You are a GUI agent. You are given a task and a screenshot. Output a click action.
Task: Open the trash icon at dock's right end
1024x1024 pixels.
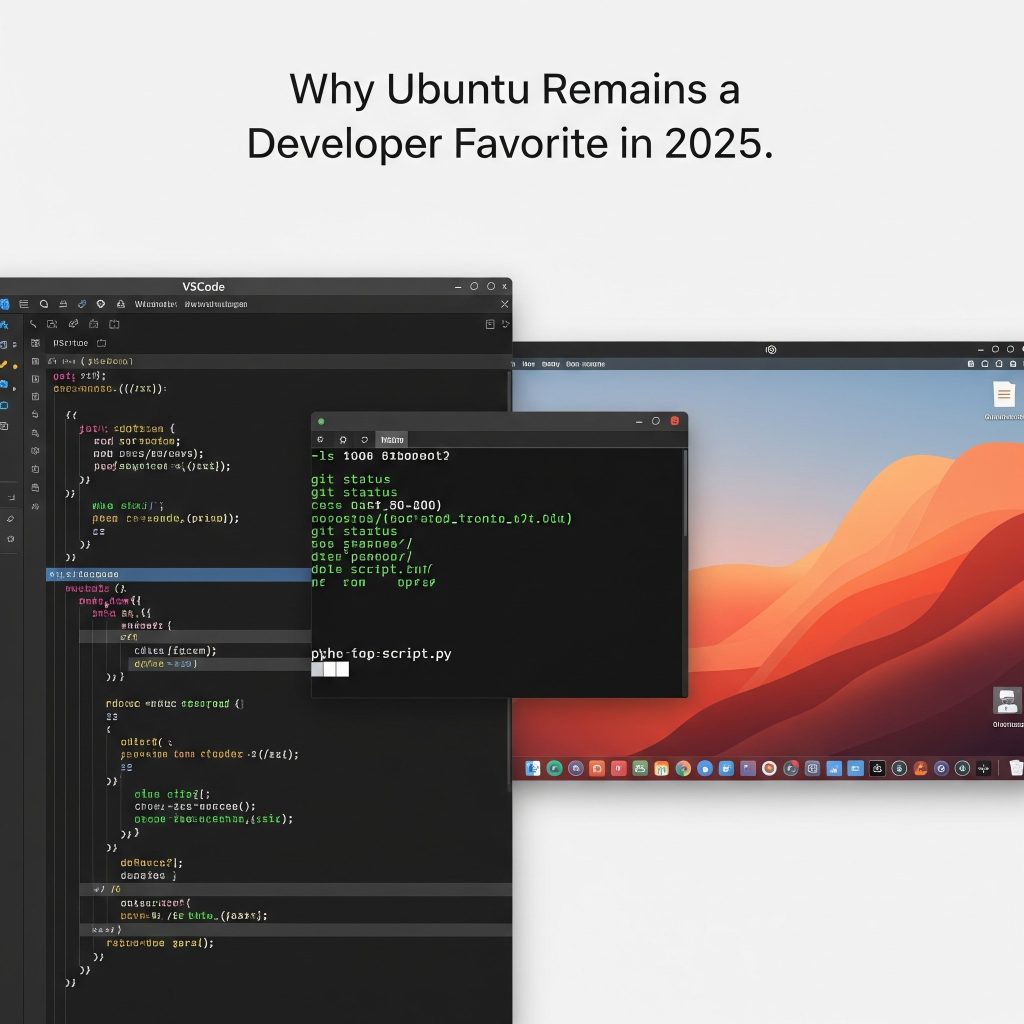[1016, 768]
